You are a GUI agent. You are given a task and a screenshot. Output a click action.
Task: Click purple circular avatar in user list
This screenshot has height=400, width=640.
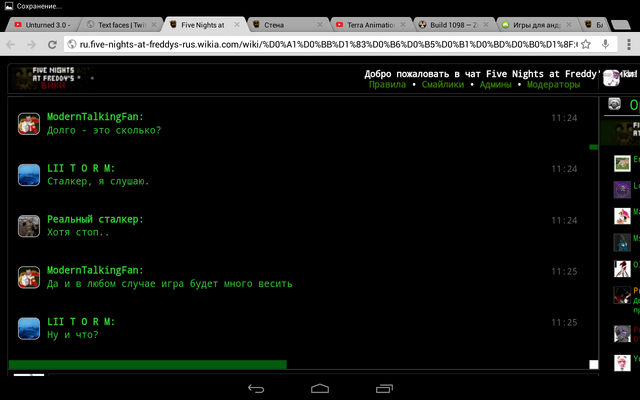[x=622, y=190]
